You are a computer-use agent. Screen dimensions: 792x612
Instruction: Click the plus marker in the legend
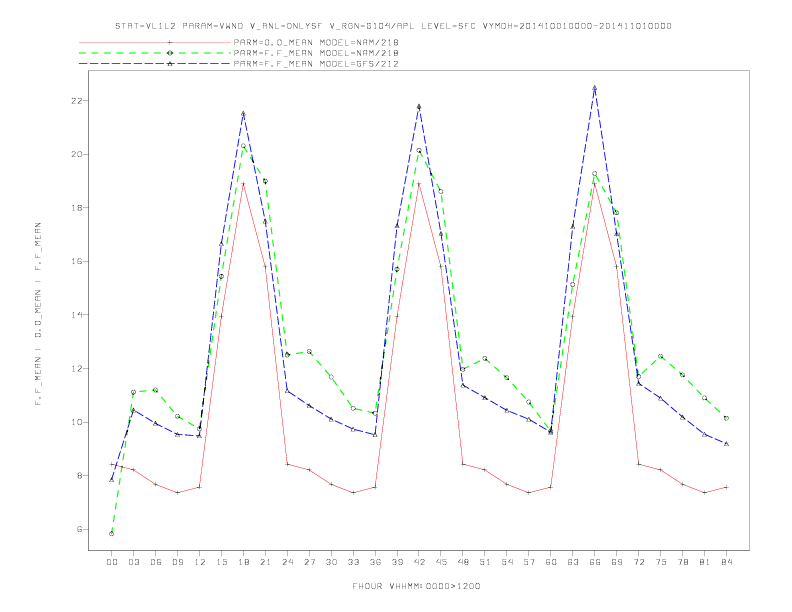[170, 42]
